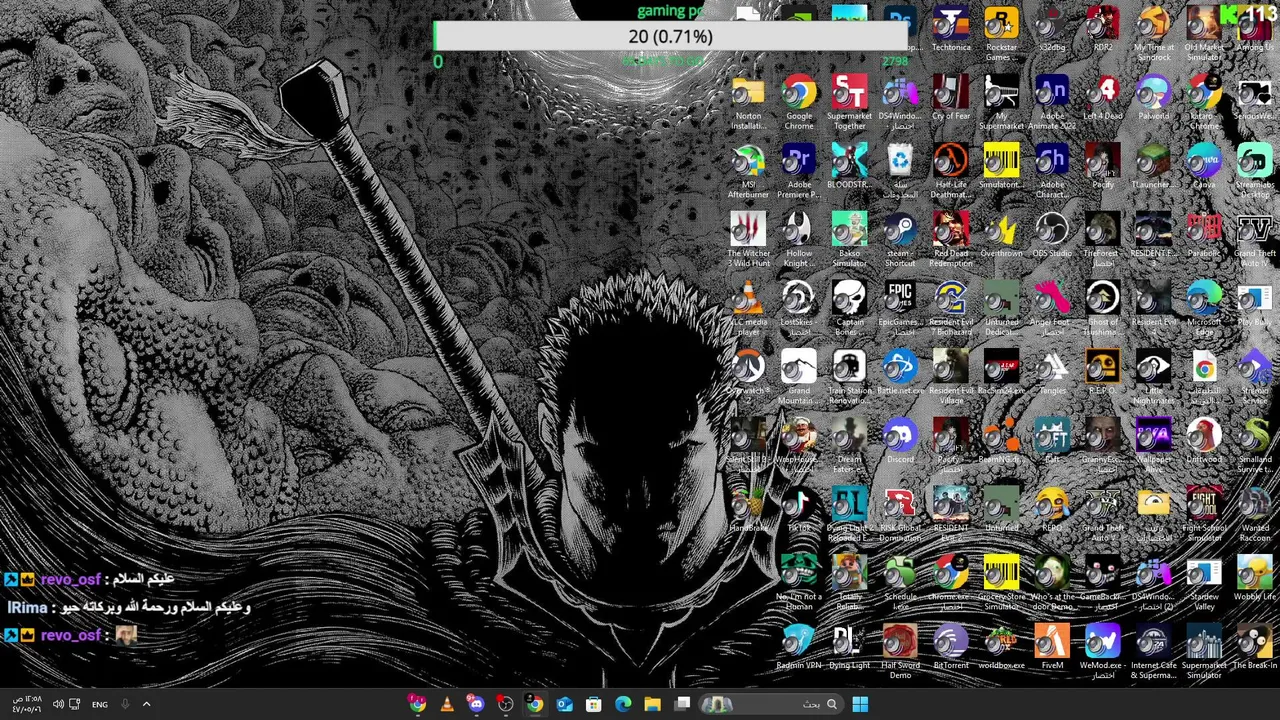1280x720 pixels.
Task: Click the Windows Start button
Action: (860, 704)
